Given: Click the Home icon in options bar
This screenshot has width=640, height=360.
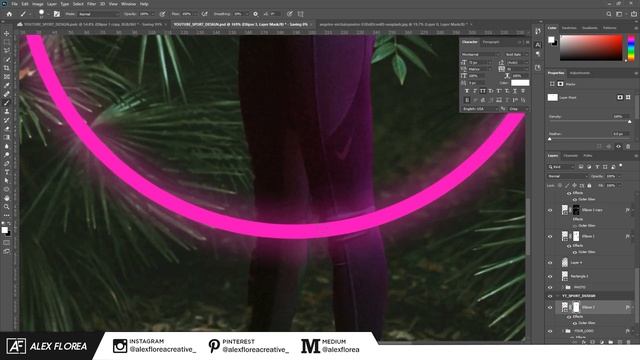Looking at the screenshot, I should [x=9, y=14].
